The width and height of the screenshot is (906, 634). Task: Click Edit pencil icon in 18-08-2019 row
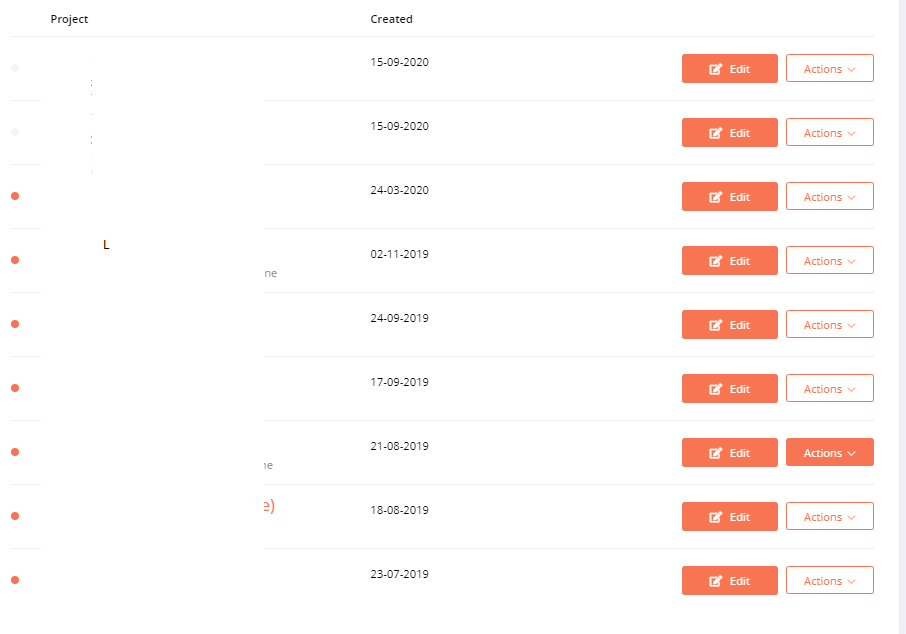[715, 517]
